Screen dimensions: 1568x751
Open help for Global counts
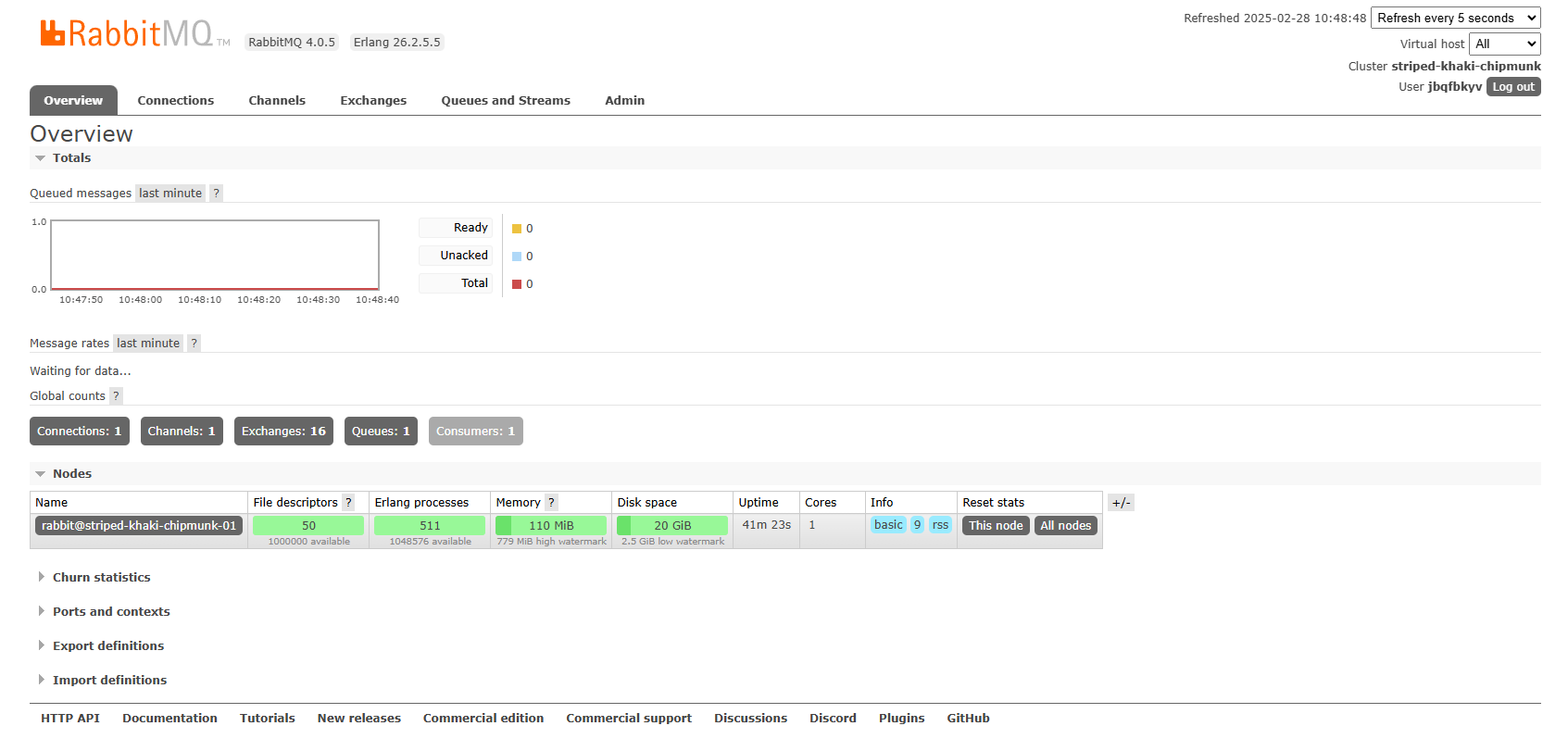coord(116,395)
